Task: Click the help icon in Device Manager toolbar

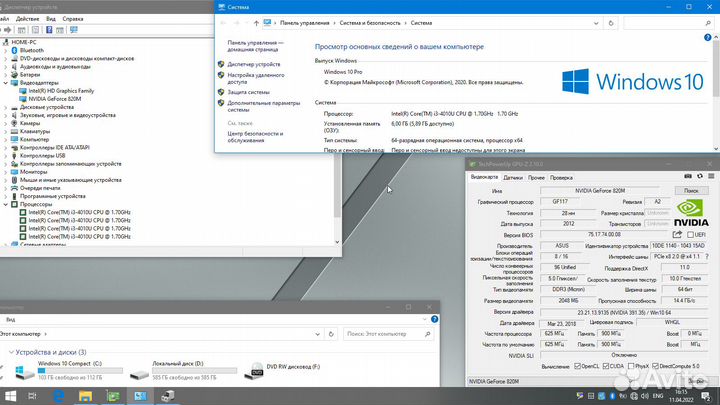Action: point(49,30)
